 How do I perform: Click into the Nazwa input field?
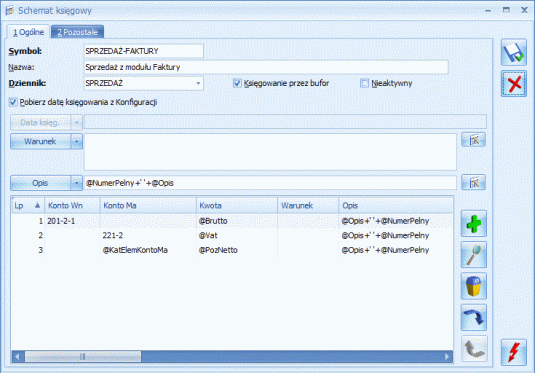[266, 67]
